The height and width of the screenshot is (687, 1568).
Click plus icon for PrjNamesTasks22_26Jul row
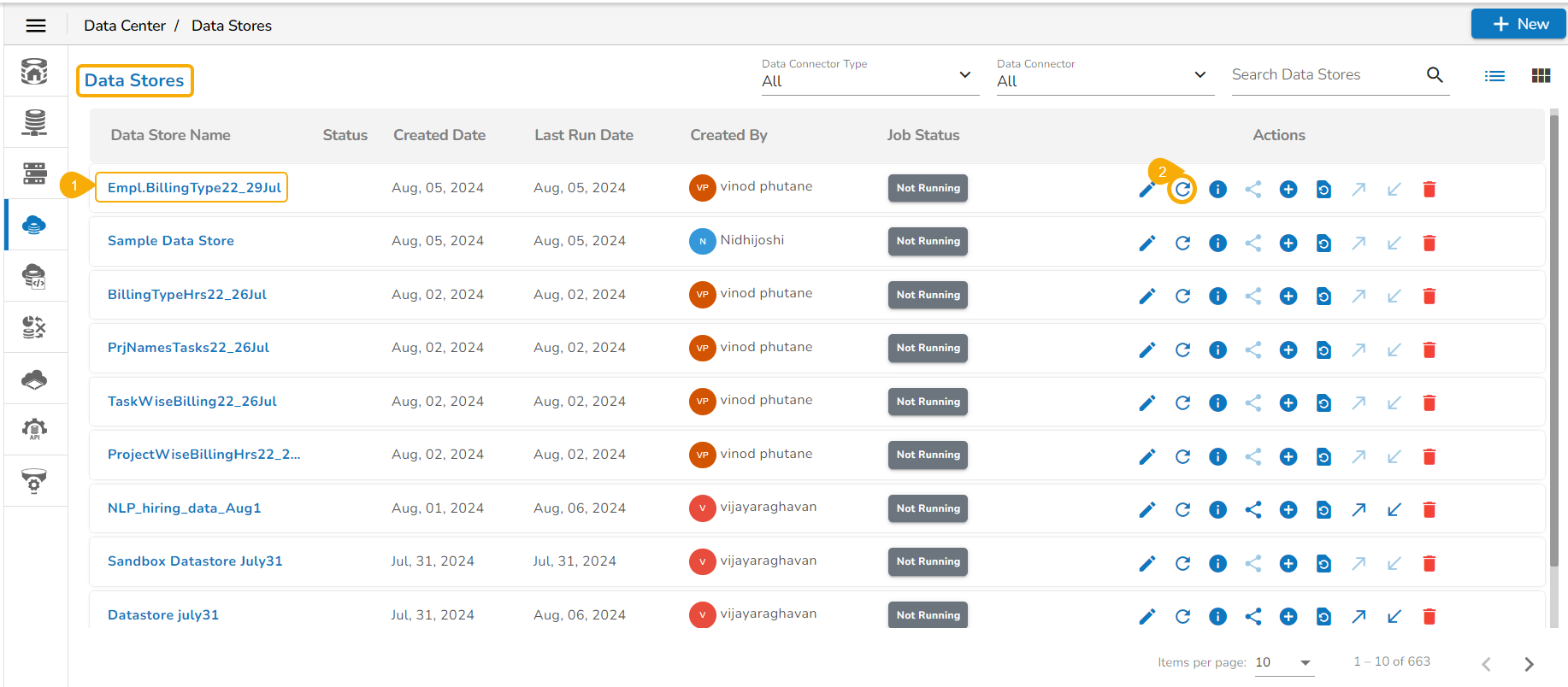(x=1288, y=350)
